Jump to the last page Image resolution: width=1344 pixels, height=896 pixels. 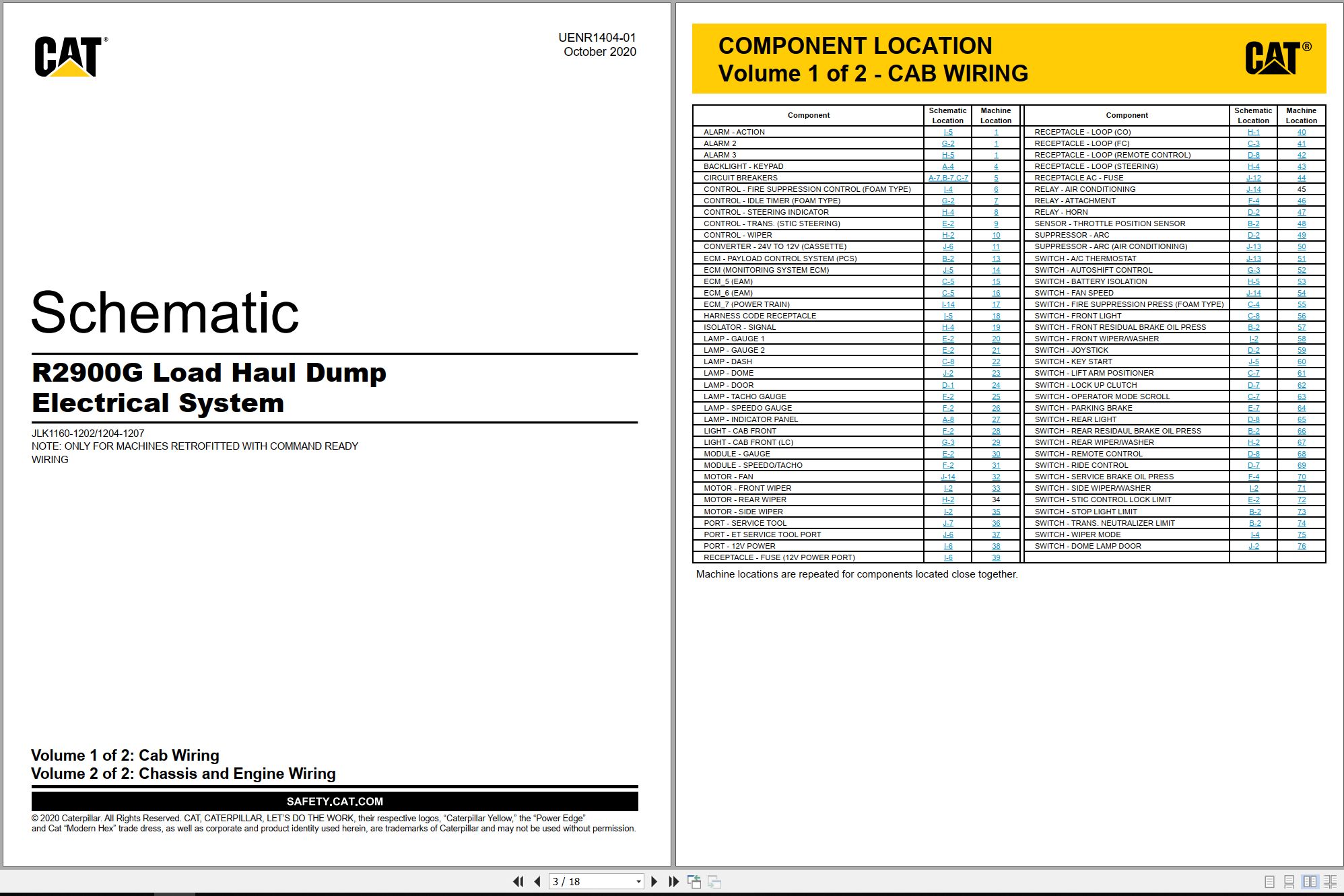[673, 881]
